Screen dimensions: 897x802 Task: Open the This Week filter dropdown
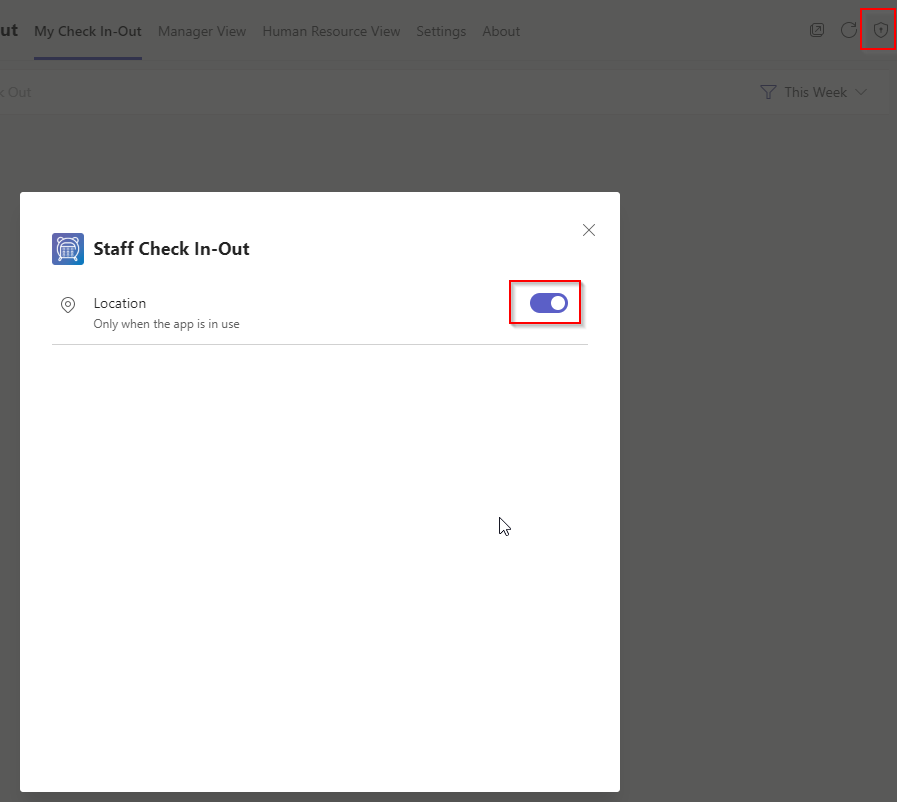click(815, 92)
